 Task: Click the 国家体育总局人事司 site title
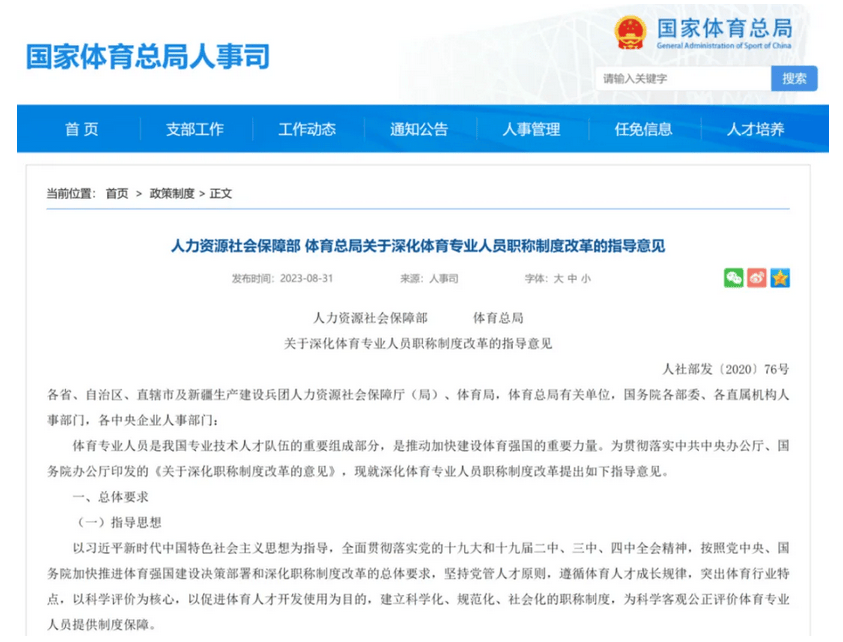point(148,56)
